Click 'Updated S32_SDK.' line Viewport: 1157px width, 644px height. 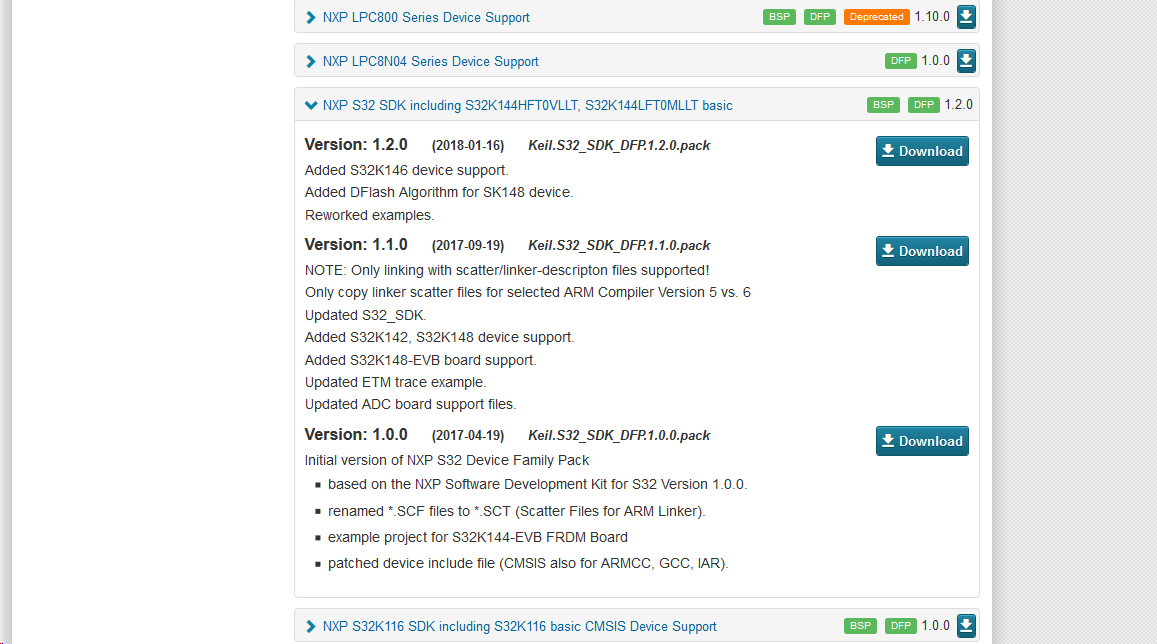pyautogui.click(x=366, y=315)
